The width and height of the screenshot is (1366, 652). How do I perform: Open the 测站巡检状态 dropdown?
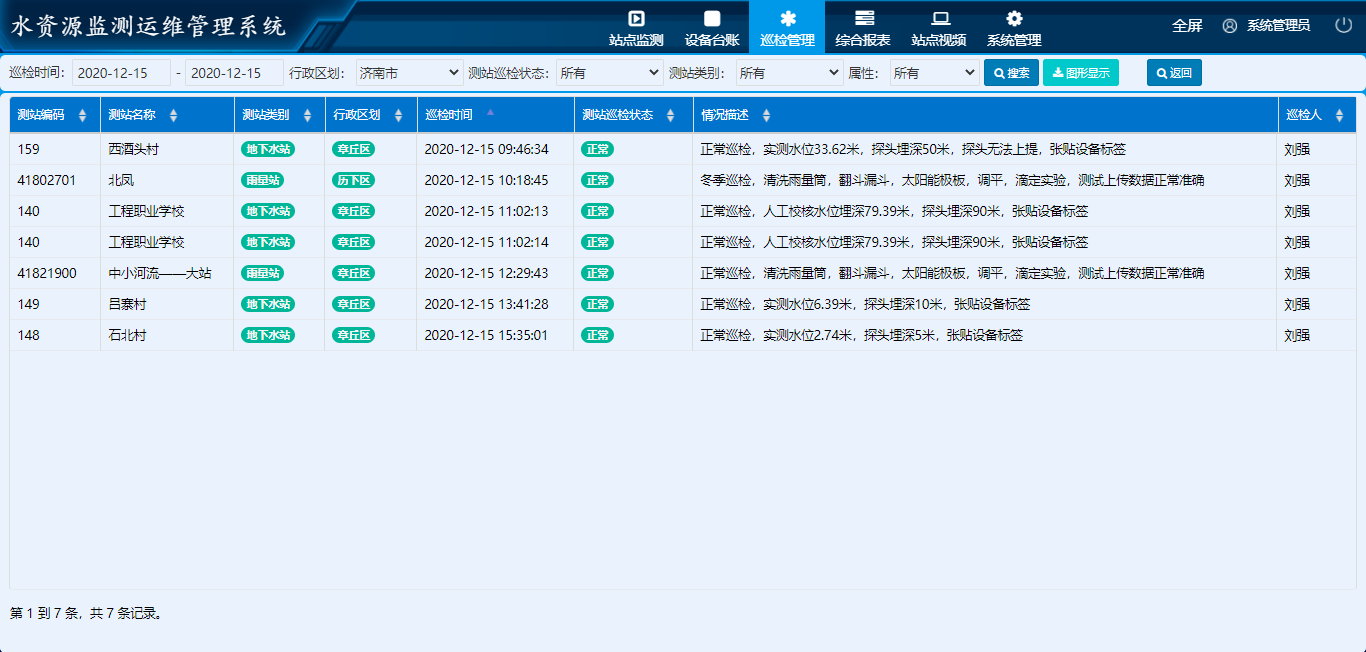[609, 73]
